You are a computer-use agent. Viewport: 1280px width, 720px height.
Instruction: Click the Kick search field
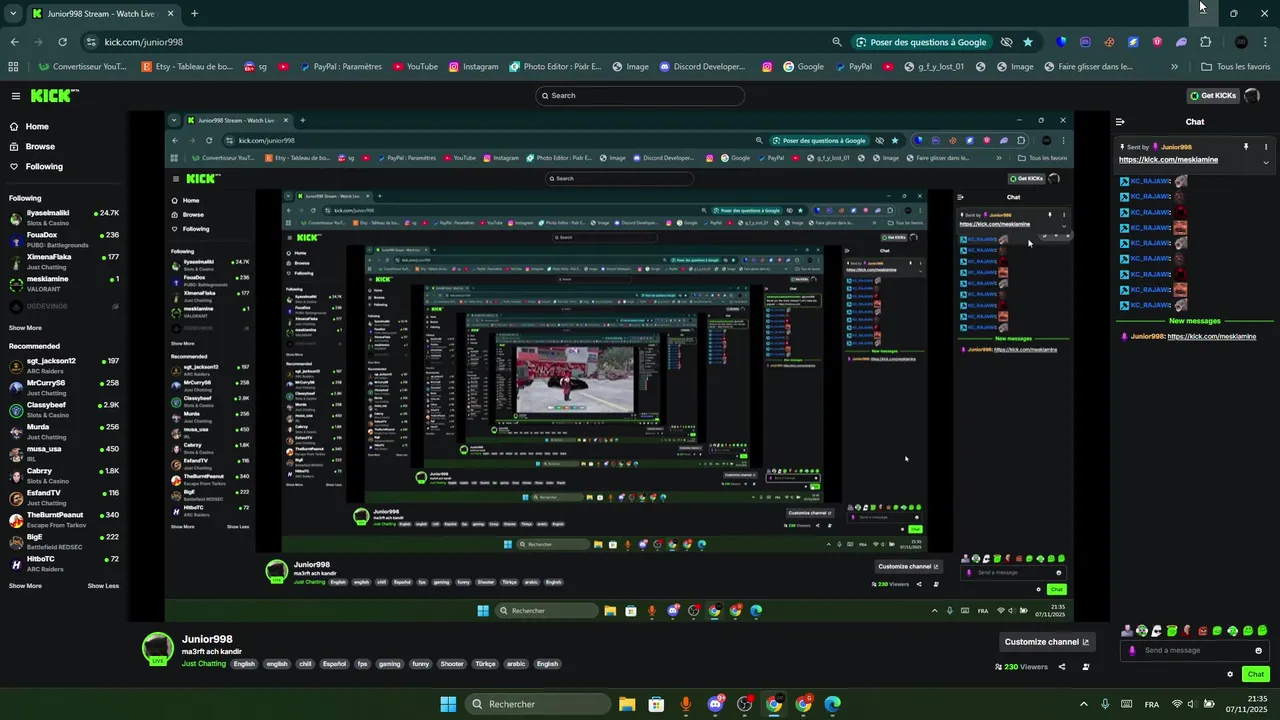pyautogui.click(x=640, y=96)
